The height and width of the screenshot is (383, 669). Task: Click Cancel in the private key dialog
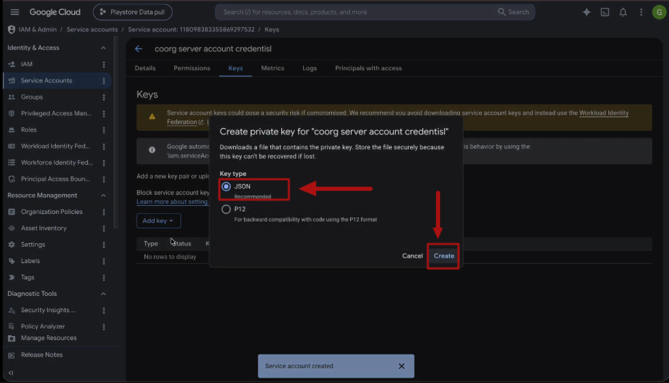(x=412, y=256)
